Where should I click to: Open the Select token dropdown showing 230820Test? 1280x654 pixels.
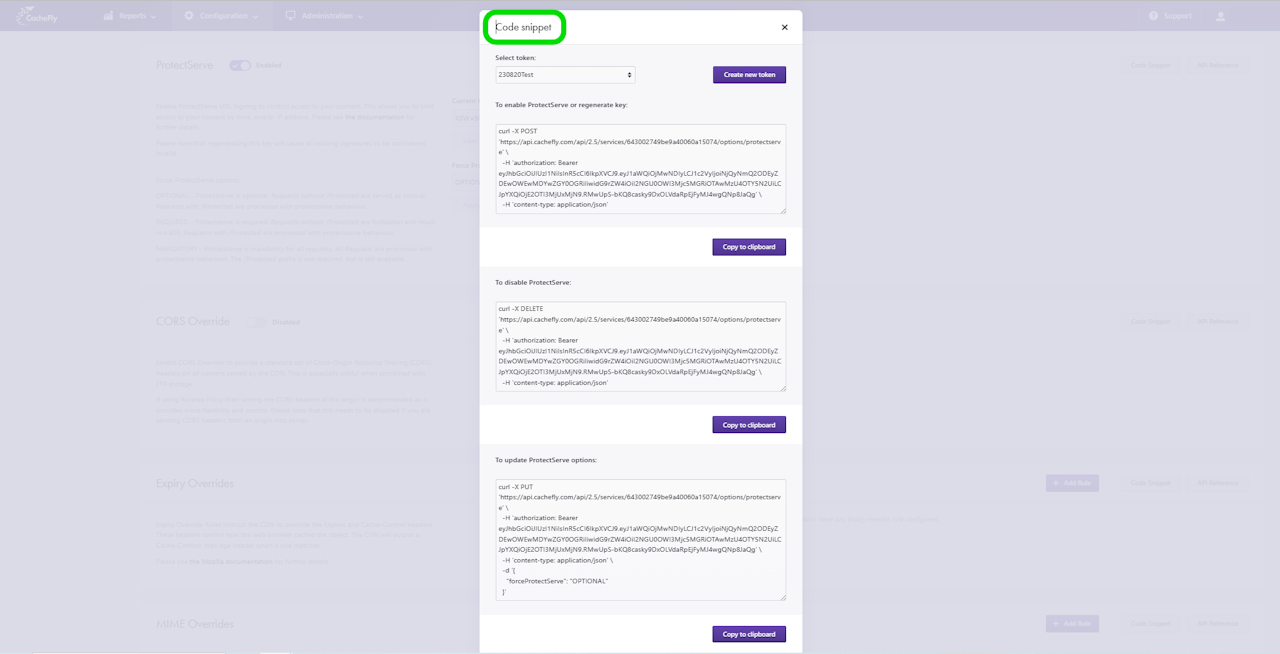(x=565, y=75)
